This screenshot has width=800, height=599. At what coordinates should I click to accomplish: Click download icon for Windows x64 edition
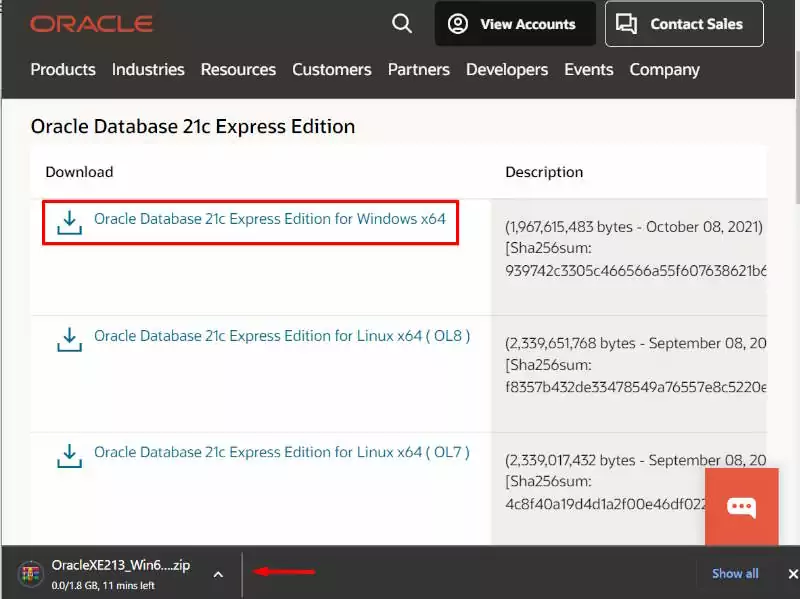click(69, 221)
